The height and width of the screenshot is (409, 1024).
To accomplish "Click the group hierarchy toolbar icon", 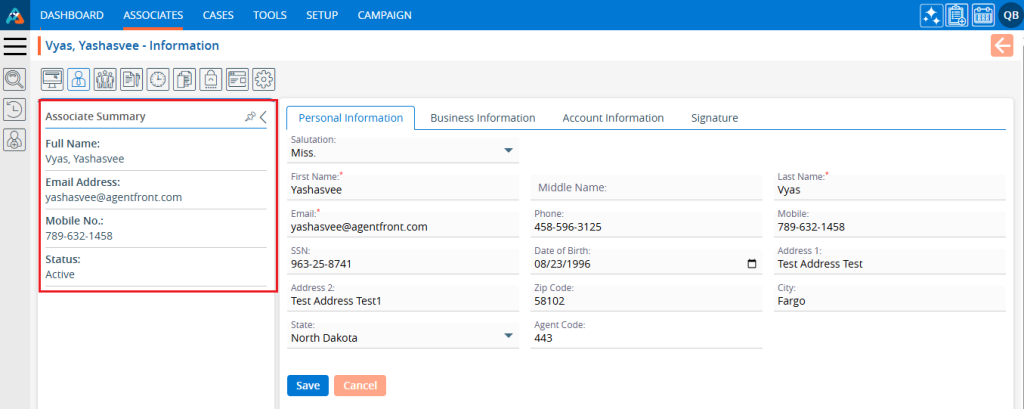I will (104, 79).
